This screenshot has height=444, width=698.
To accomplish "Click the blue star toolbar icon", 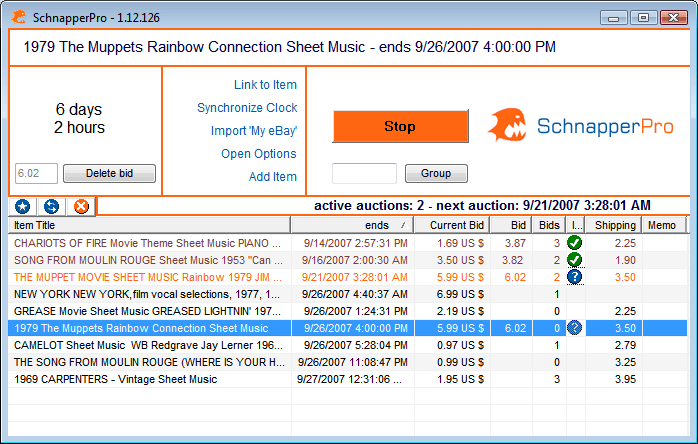I will (x=23, y=207).
